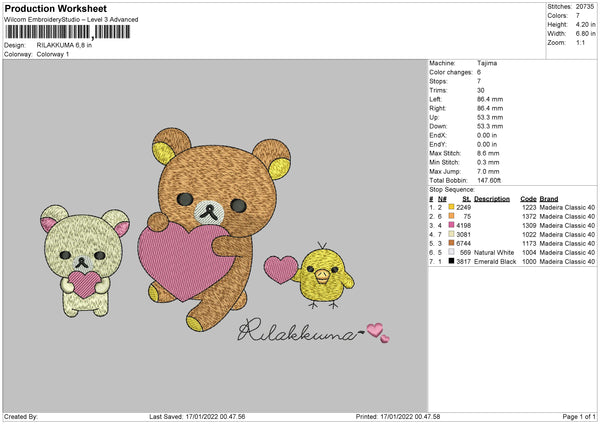Click the yellow chick in preview

click(x=325, y=276)
